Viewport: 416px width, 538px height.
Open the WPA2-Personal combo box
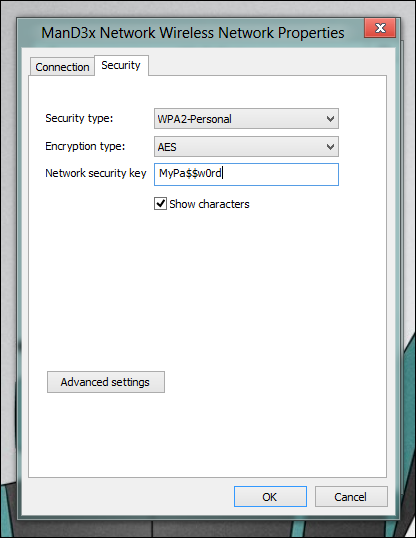pos(246,119)
